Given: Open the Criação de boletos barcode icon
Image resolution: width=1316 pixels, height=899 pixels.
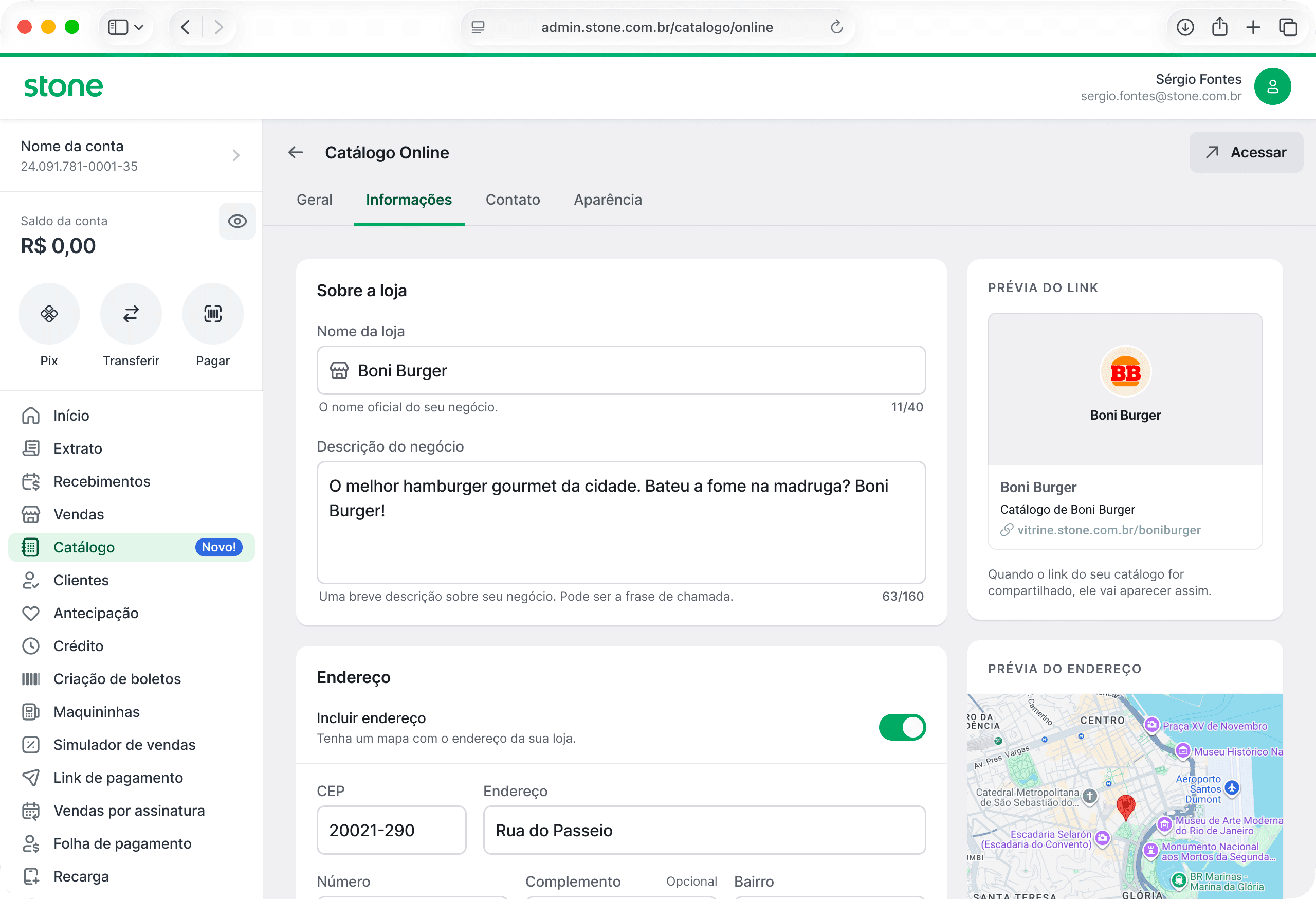Looking at the screenshot, I should pos(30,679).
